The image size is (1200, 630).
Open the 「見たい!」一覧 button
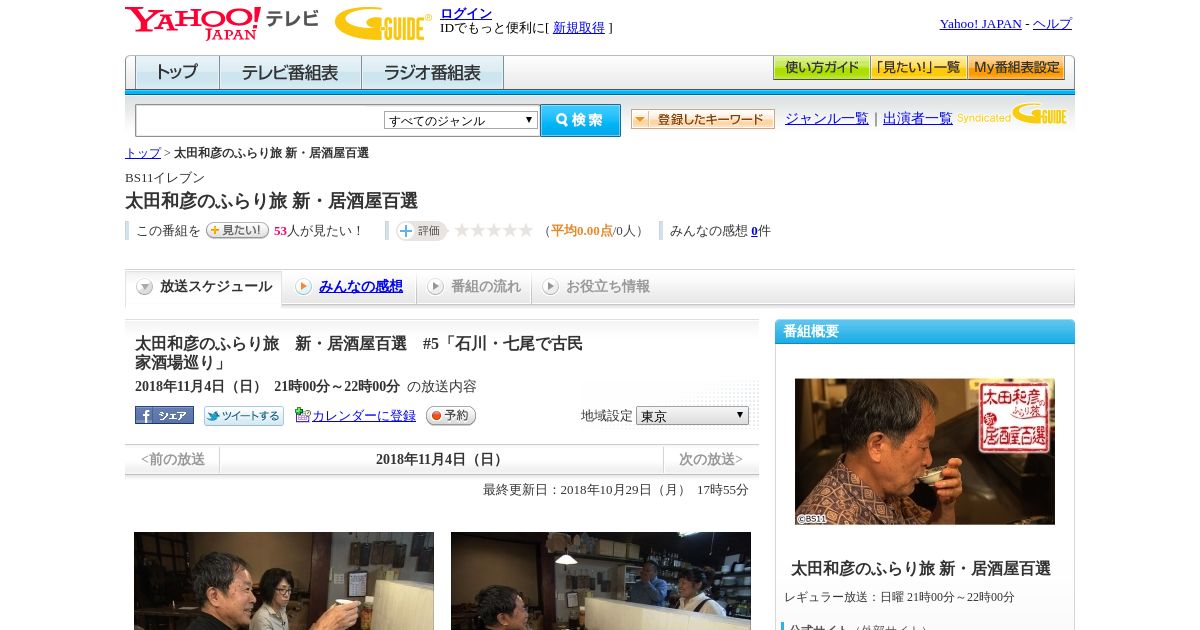(918, 68)
